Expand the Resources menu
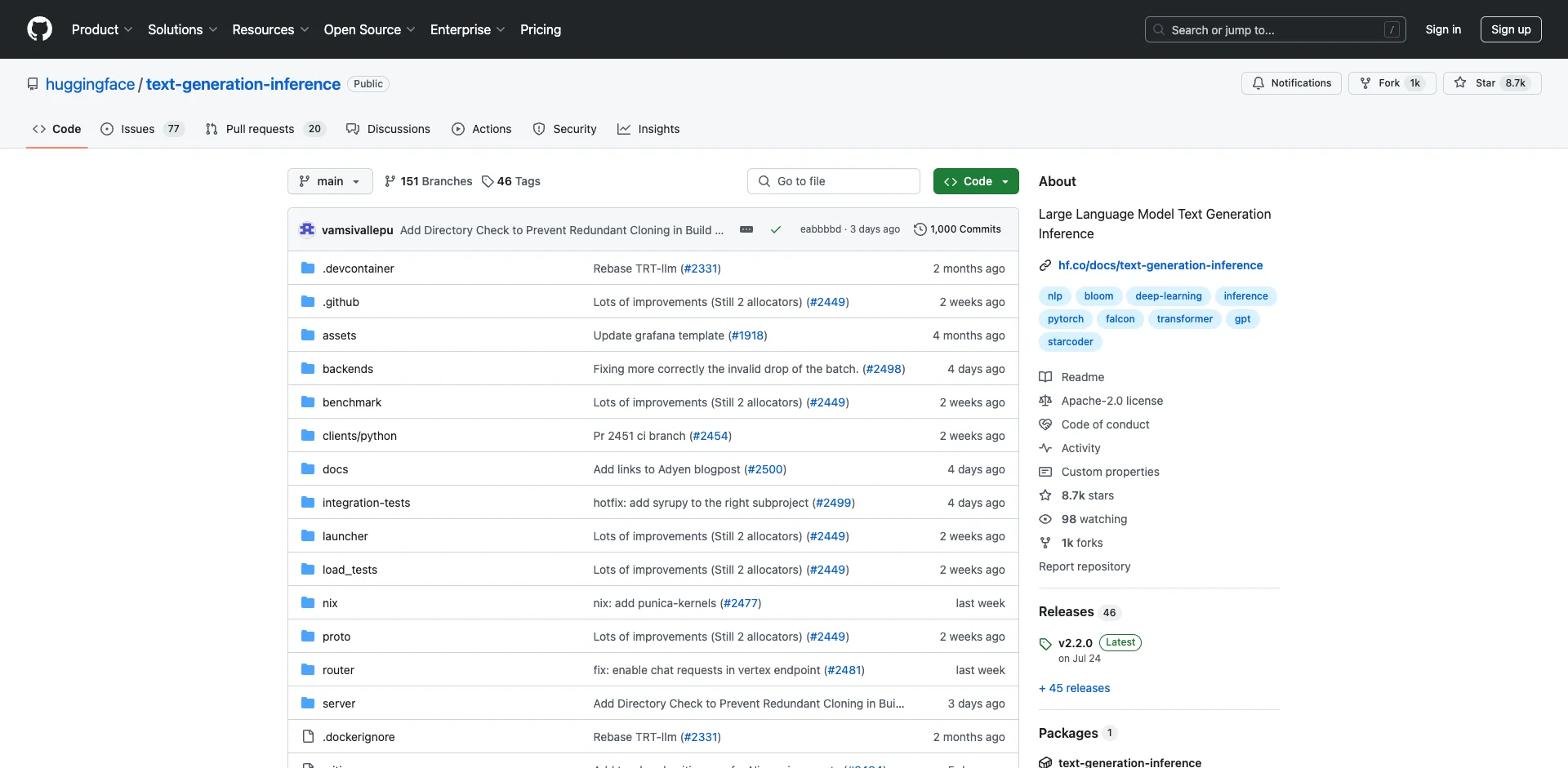This screenshot has width=1568, height=768. coord(270,29)
